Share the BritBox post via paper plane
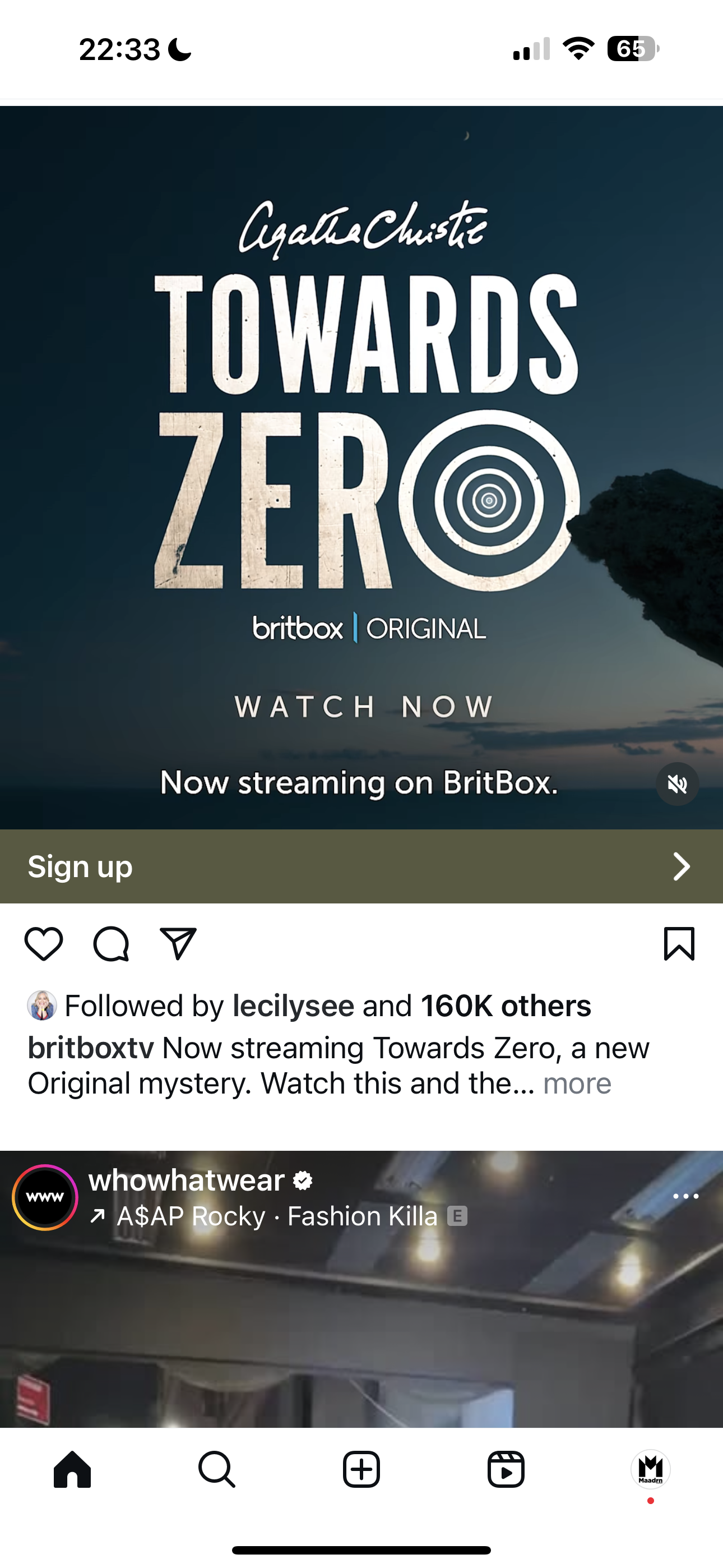Screen dimensions: 723x1568 click(178, 943)
